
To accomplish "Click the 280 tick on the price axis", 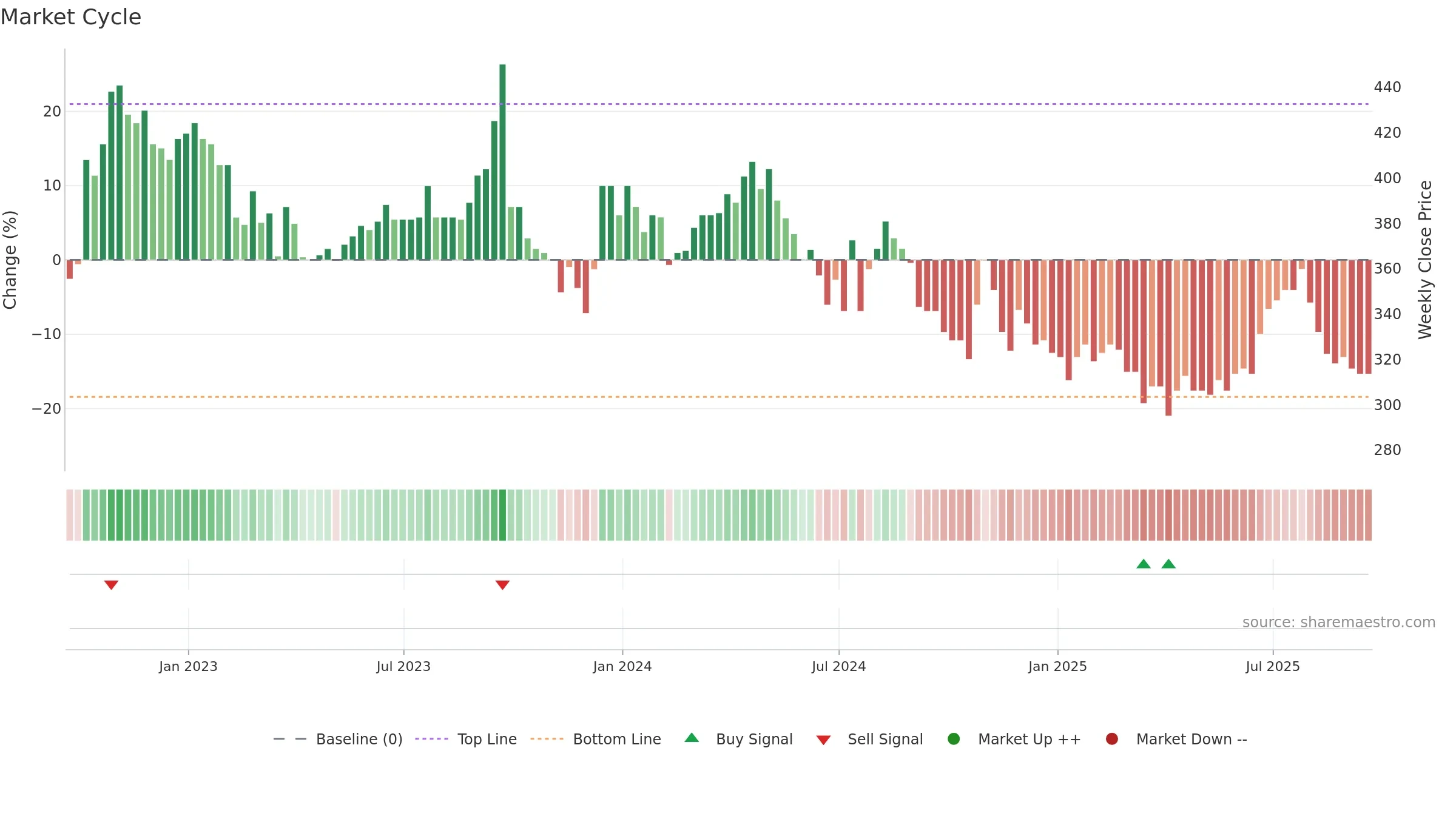I will coord(1387,450).
